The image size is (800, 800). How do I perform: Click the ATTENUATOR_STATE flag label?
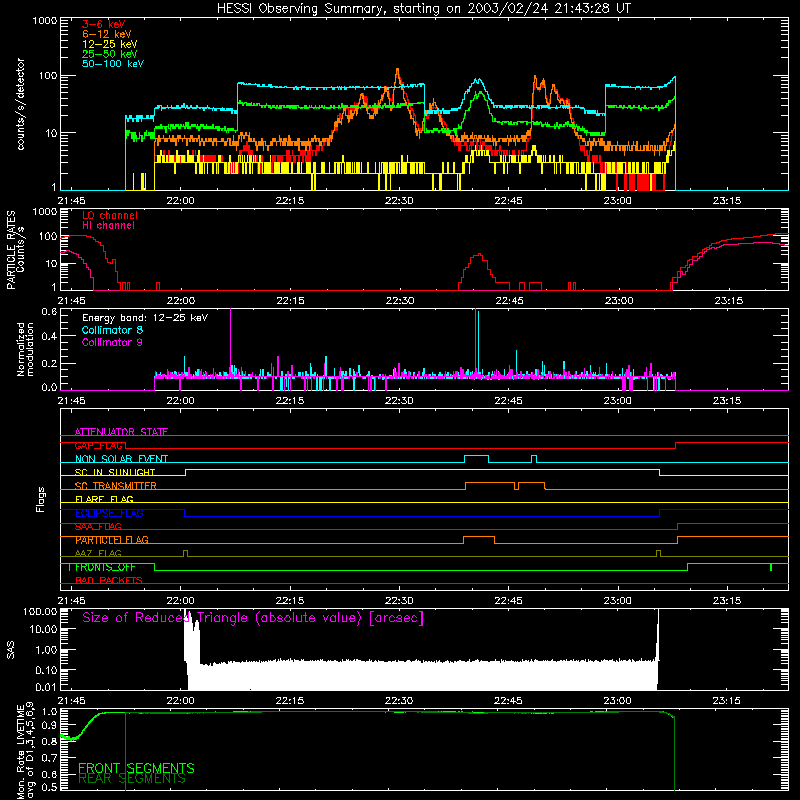[121, 432]
